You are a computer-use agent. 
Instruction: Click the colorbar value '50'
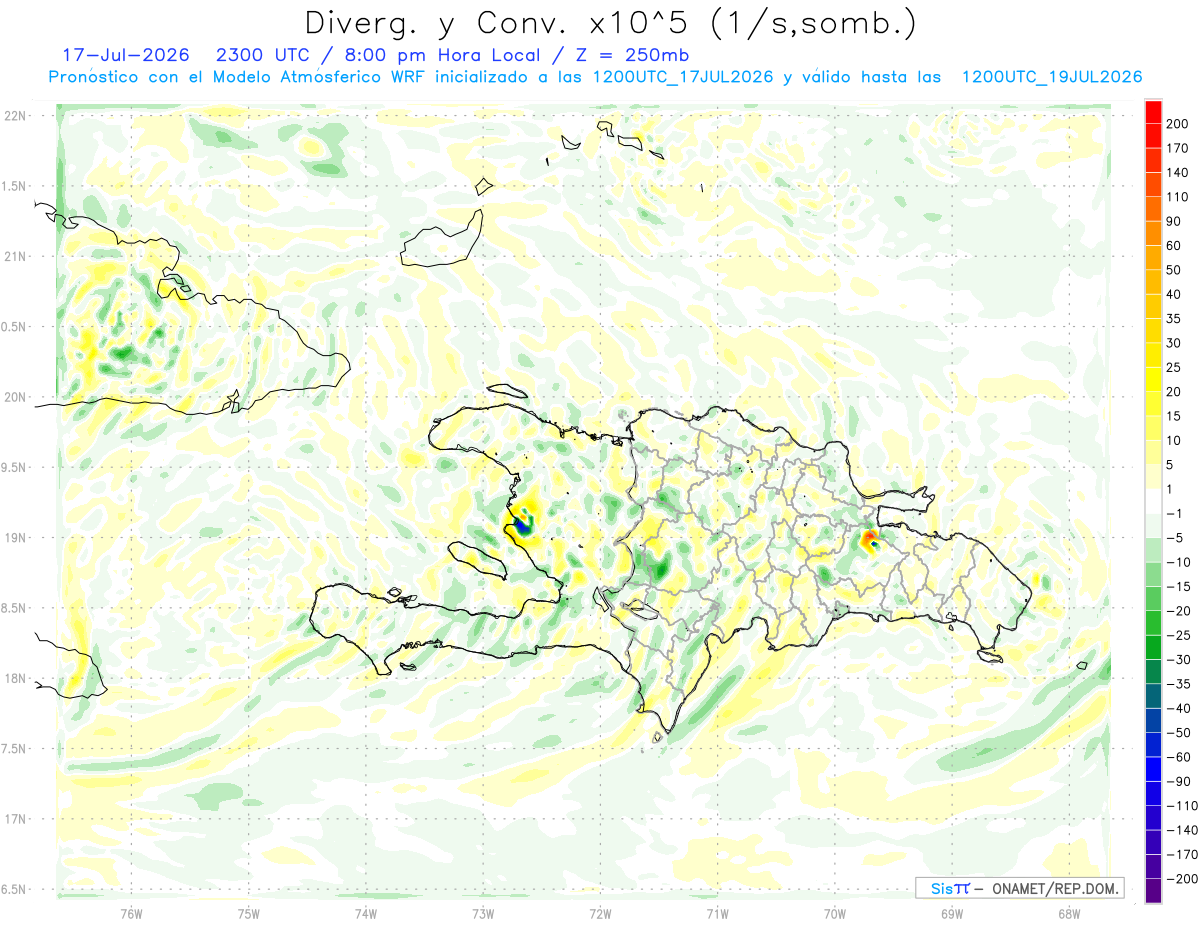[x=1174, y=270]
